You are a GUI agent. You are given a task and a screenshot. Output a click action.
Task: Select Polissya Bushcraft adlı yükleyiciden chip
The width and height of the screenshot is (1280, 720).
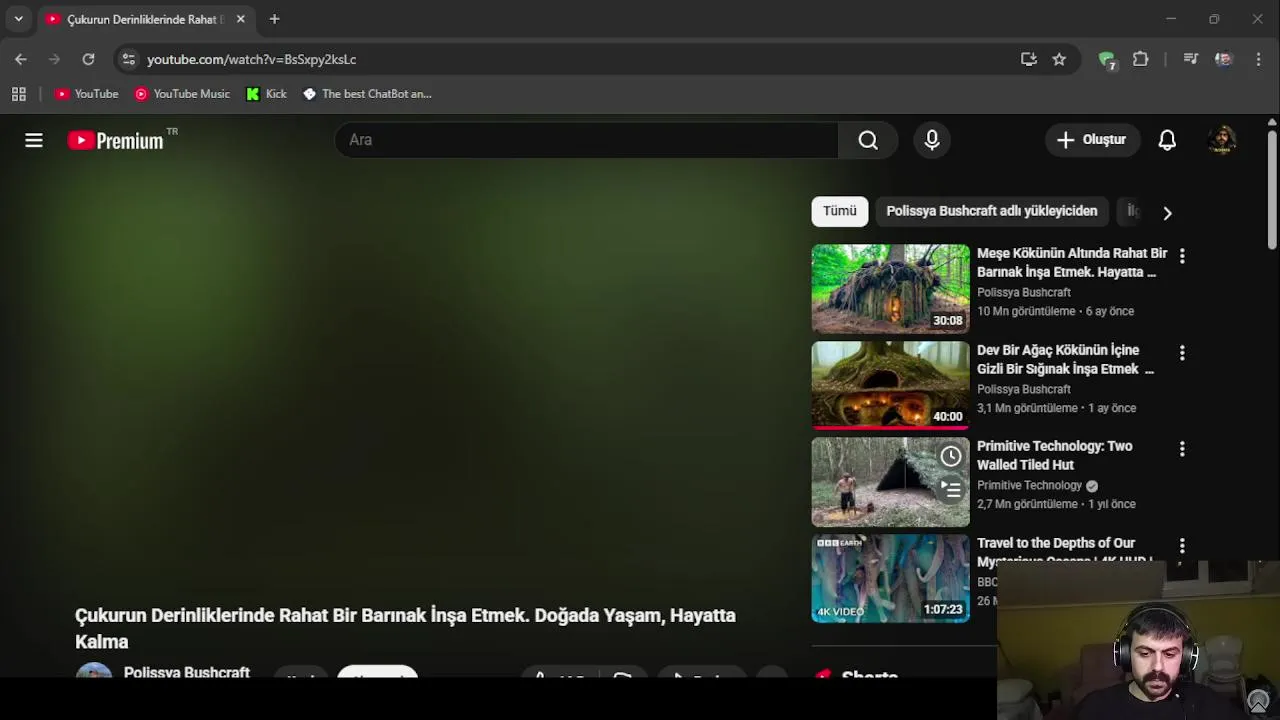click(x=992, y=211)
